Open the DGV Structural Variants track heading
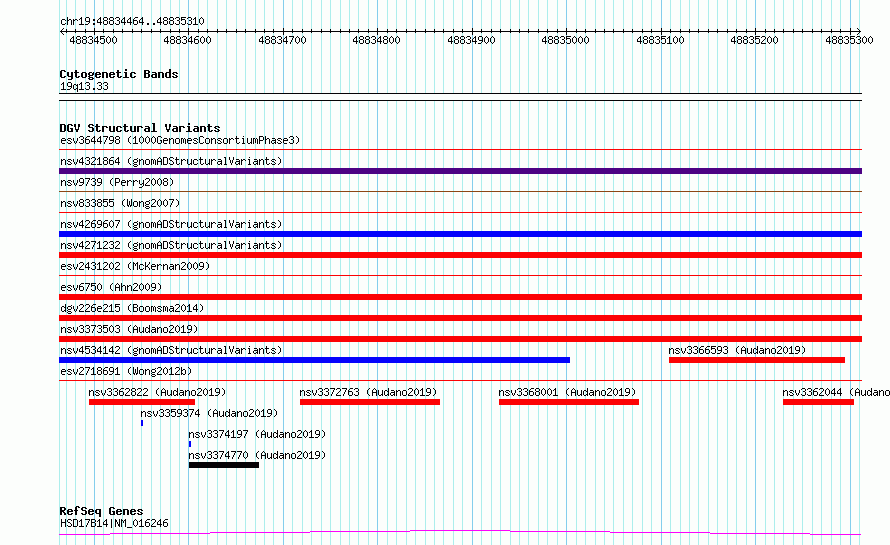 140,128
